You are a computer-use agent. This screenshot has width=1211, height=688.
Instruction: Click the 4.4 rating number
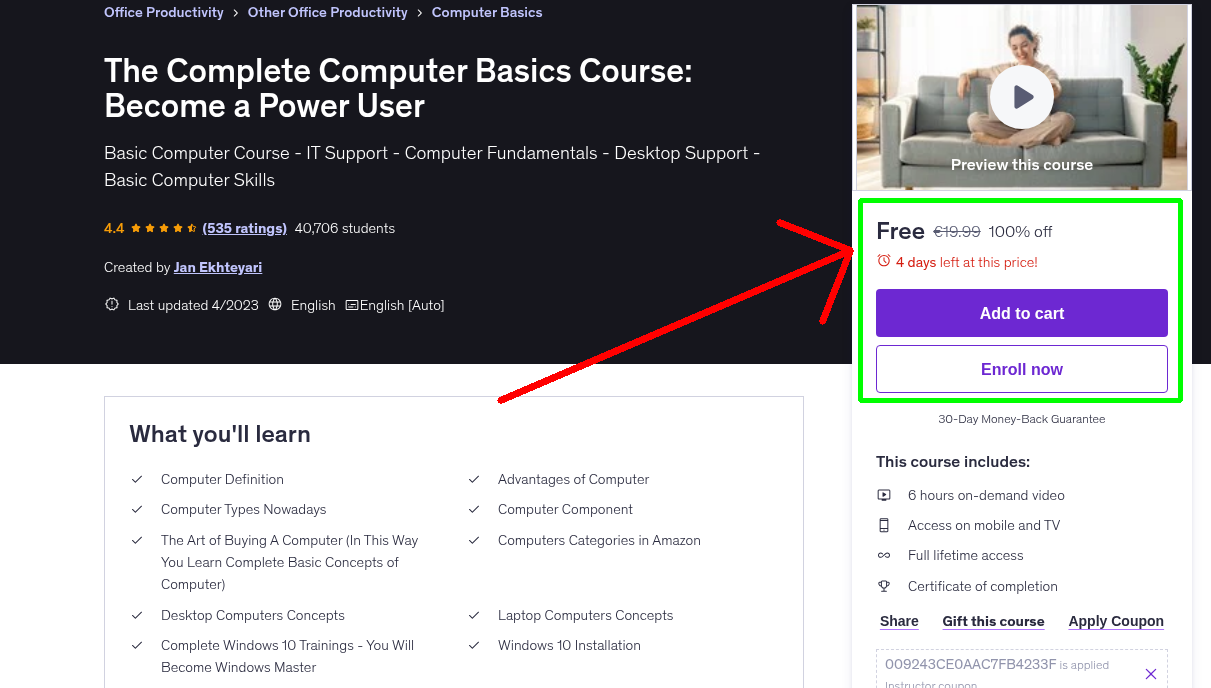[x=114, y=228]
